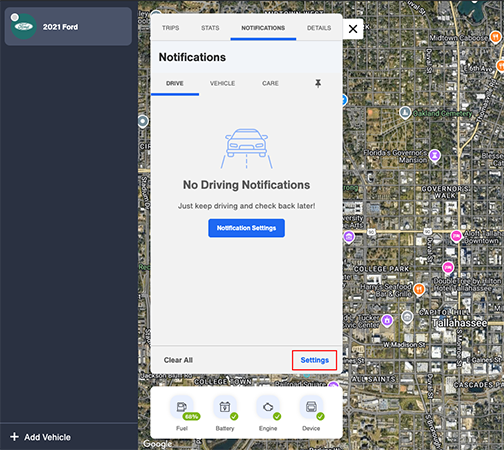Viewport: 504px width, 450px height.
Task: Click the Midtown Caboose restaurant marker
Action: pos(495,37)
